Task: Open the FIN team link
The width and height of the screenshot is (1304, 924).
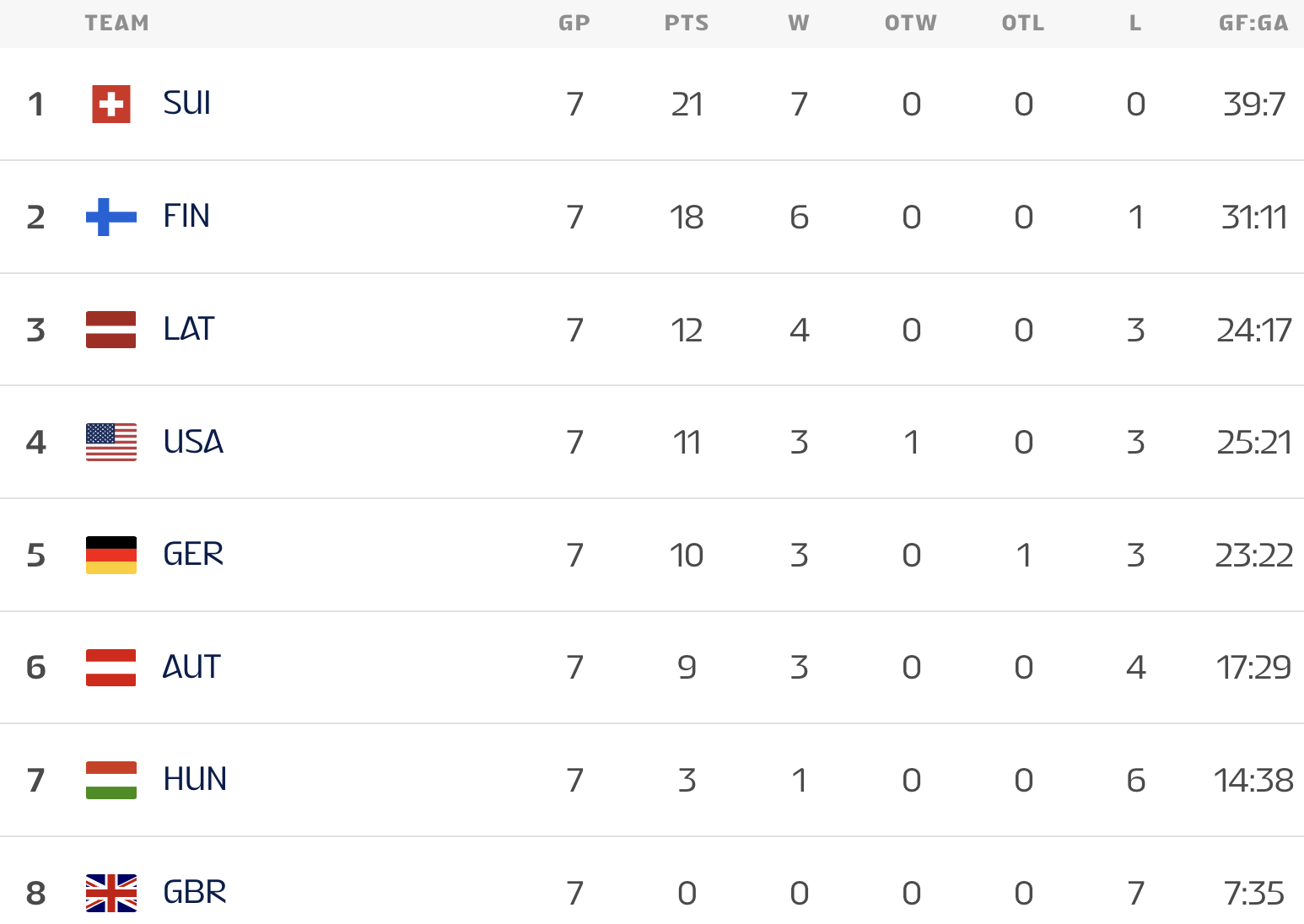Action: pos(186,217)
